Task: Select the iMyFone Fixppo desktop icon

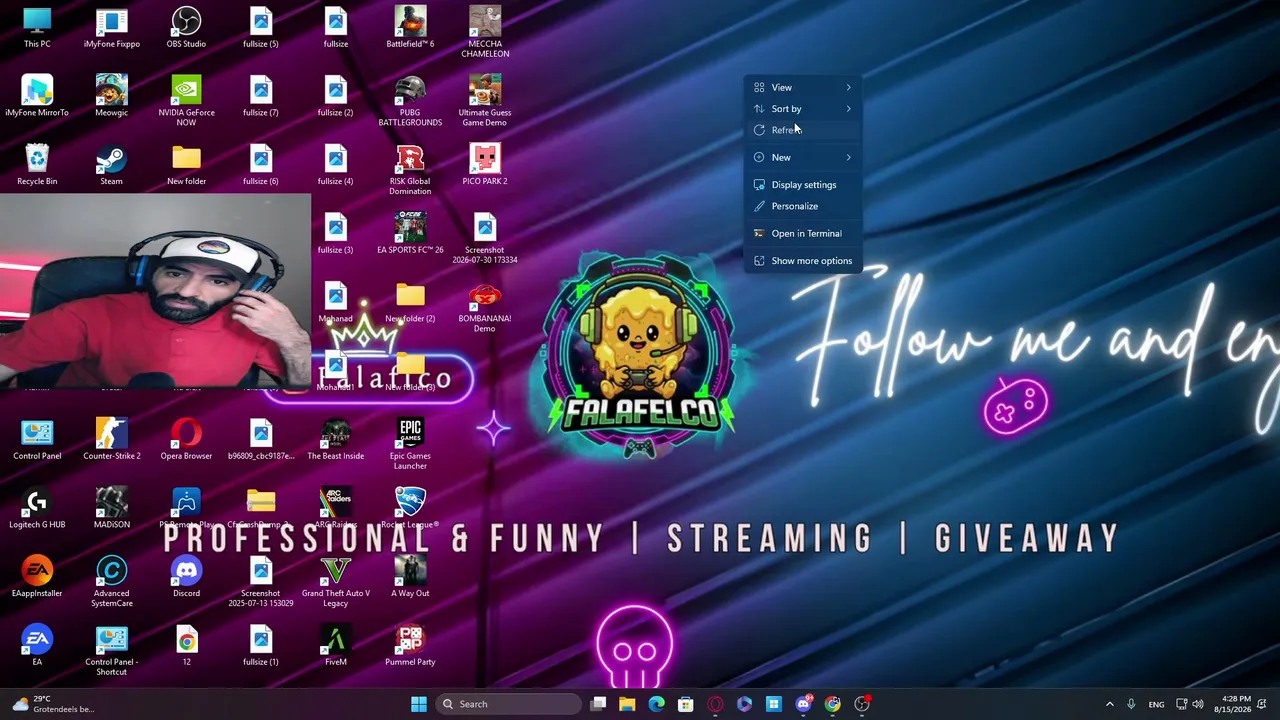Action: [112, 28]
